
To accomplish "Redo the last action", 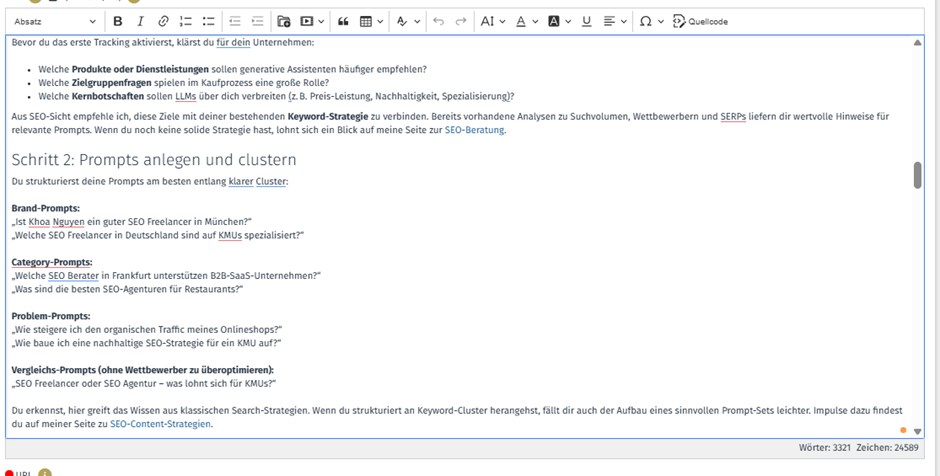I will (x=461, y=21).
